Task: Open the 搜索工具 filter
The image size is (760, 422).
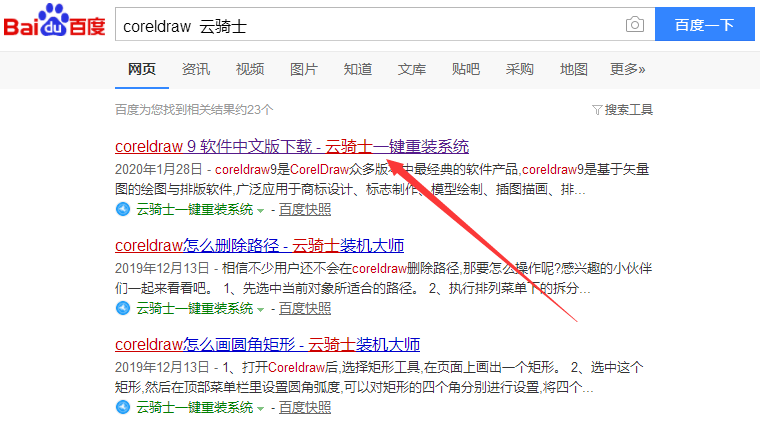Action: coord(622,110)
